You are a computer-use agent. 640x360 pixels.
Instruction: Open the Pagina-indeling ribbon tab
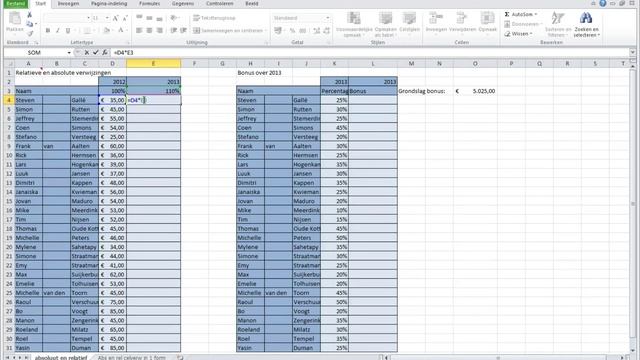(109, 4)
